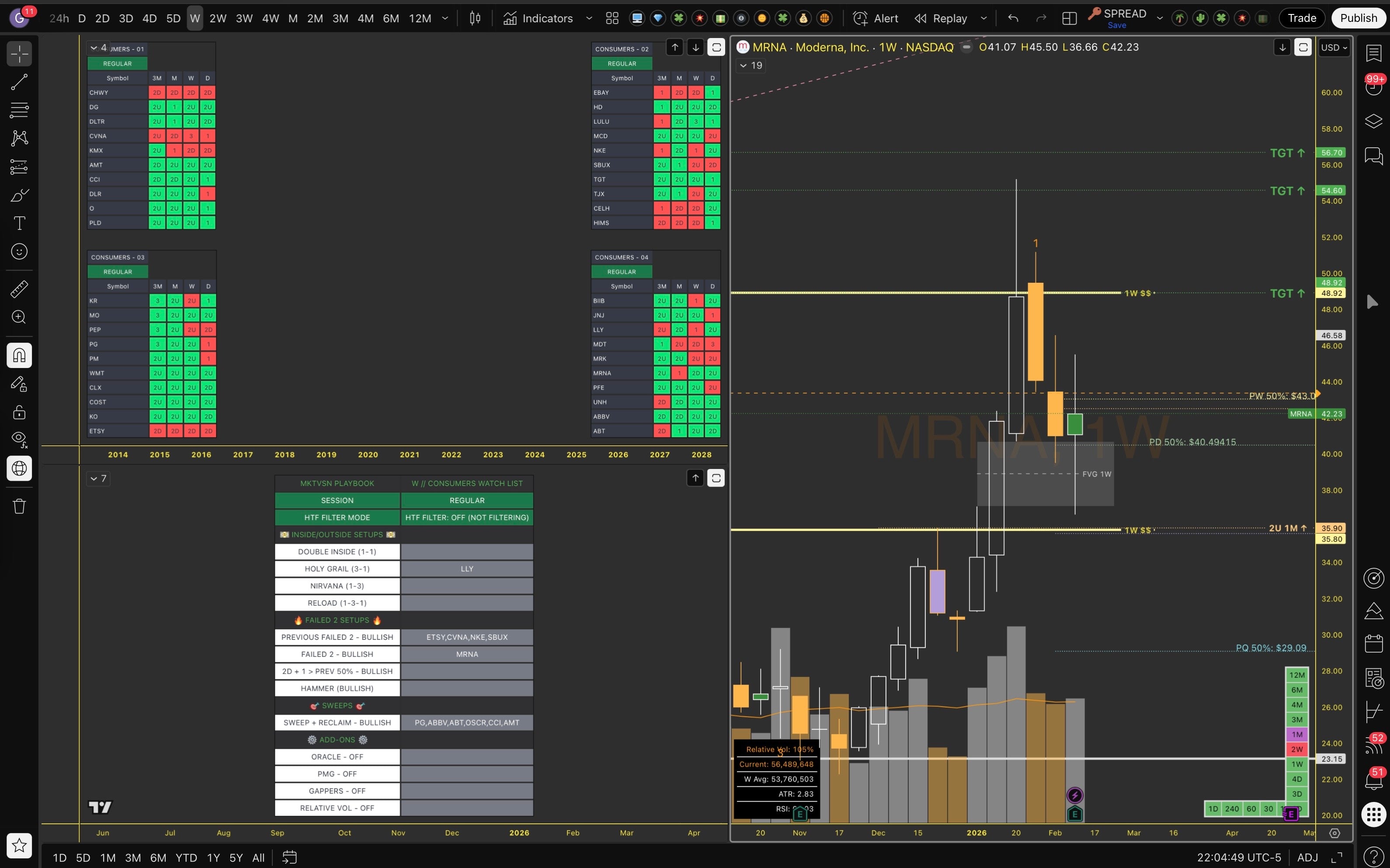Toggle Magnet mode snapping
Screen dimensions: 1390x868
pyautogui.click(x=19, y=355)
